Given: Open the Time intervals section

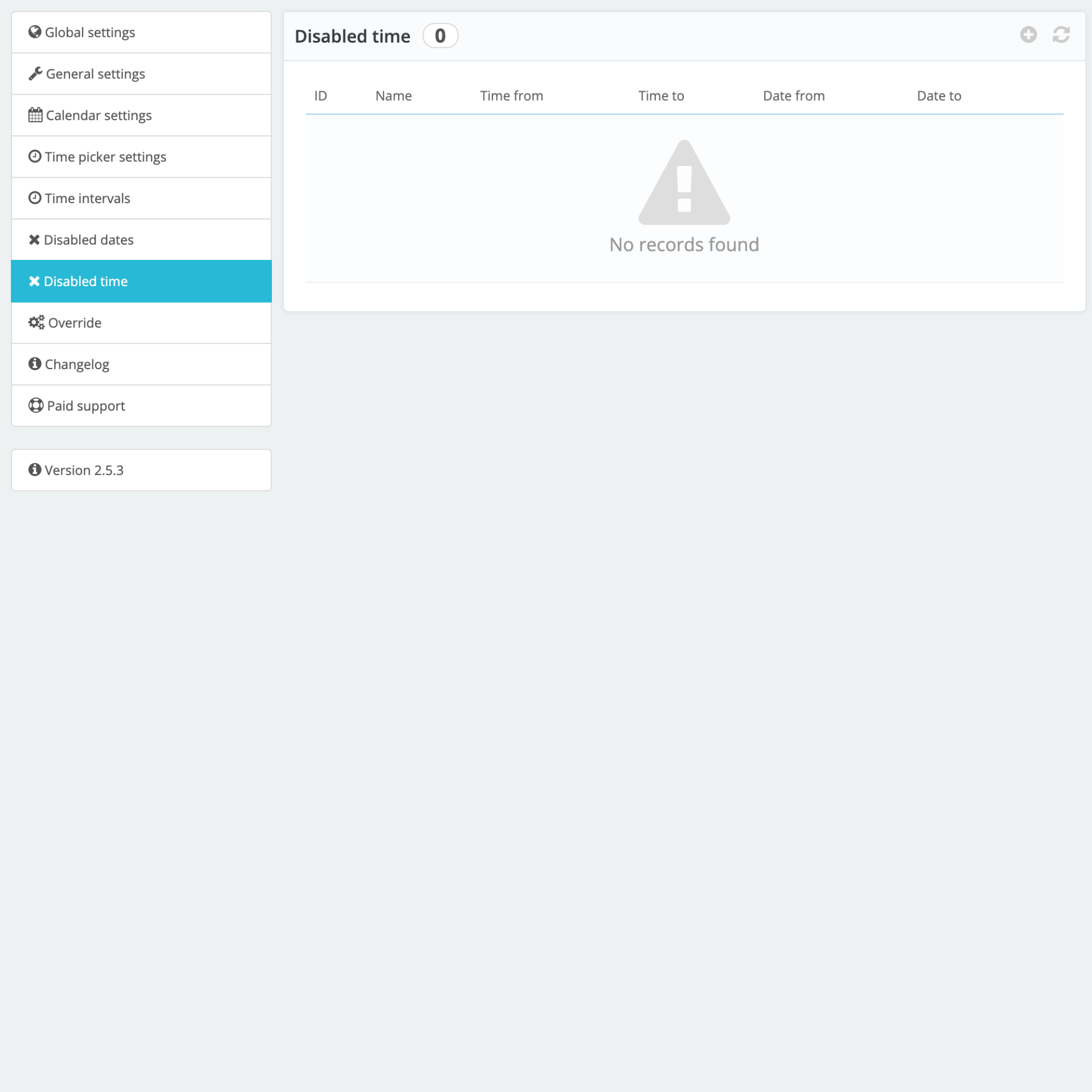Looking at the screenshot, I should click(87, 198).
